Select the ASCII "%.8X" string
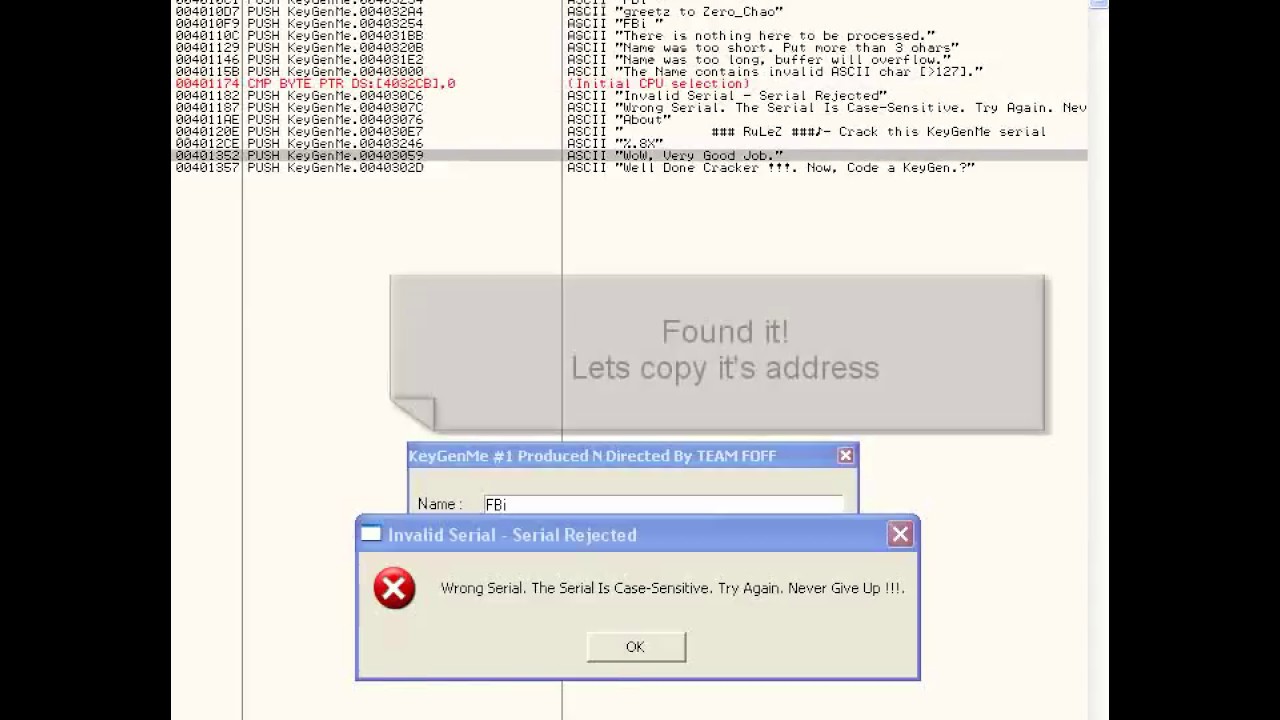This screenshot has height=720, width=1280. (615, 144)
